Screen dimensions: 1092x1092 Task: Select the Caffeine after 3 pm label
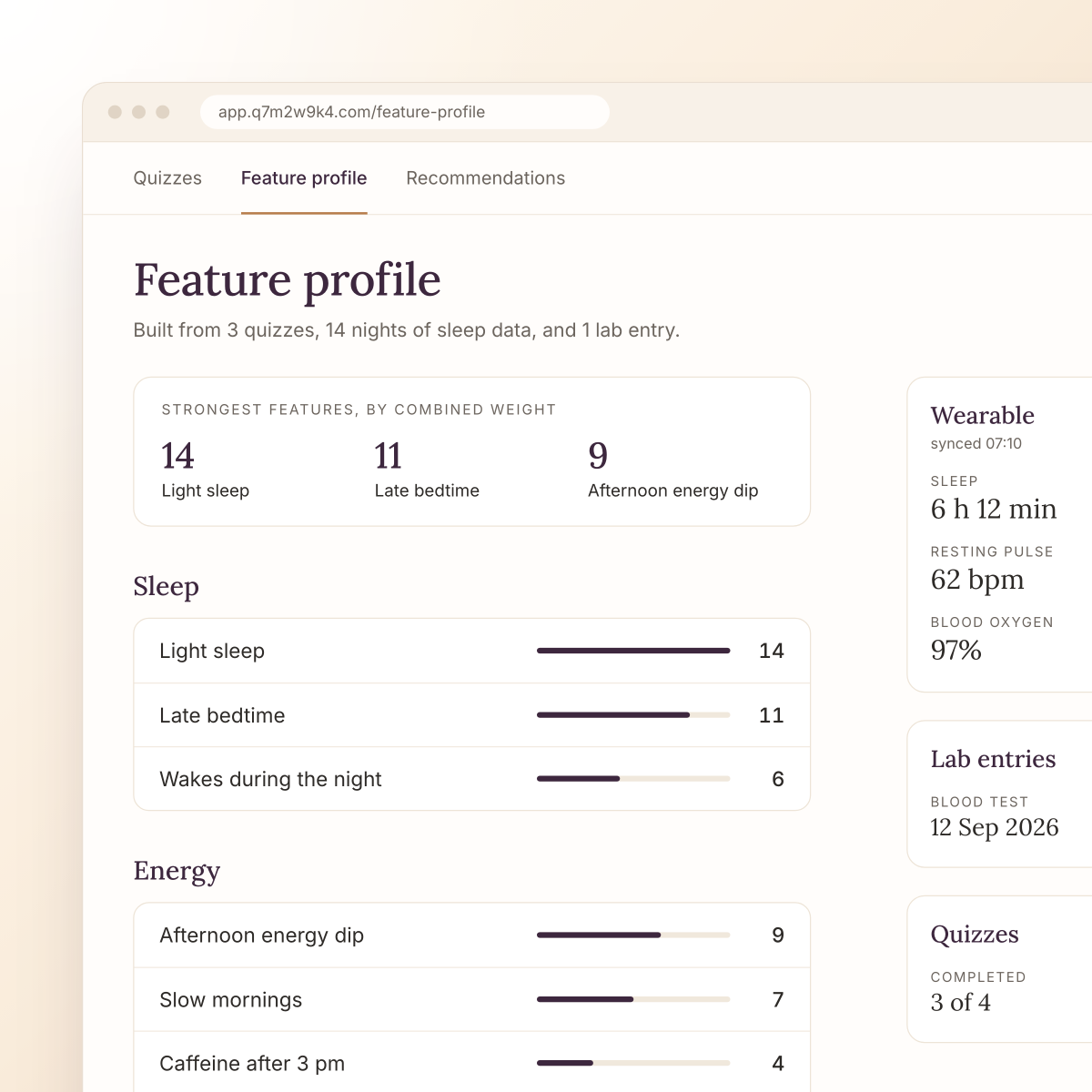[252, 1063]
